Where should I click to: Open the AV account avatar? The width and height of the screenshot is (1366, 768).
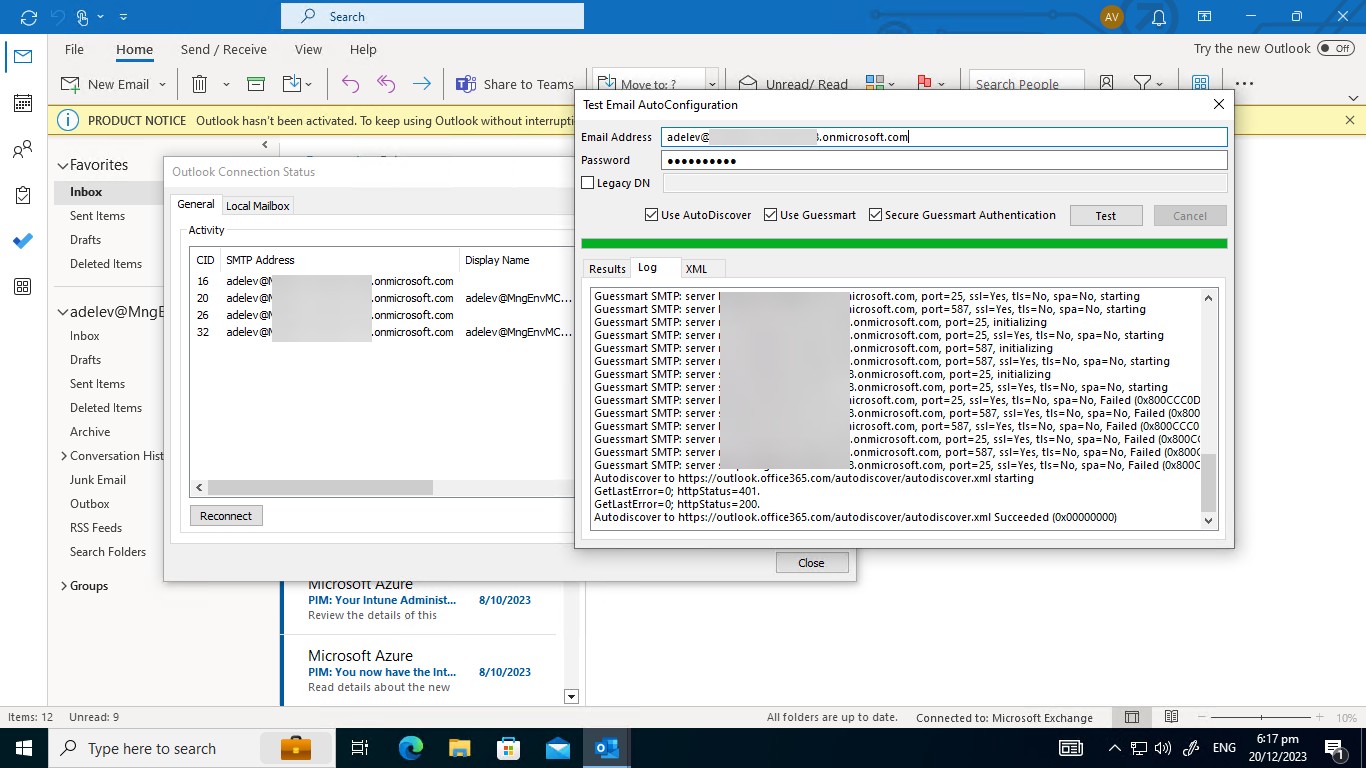[1112, 17]
